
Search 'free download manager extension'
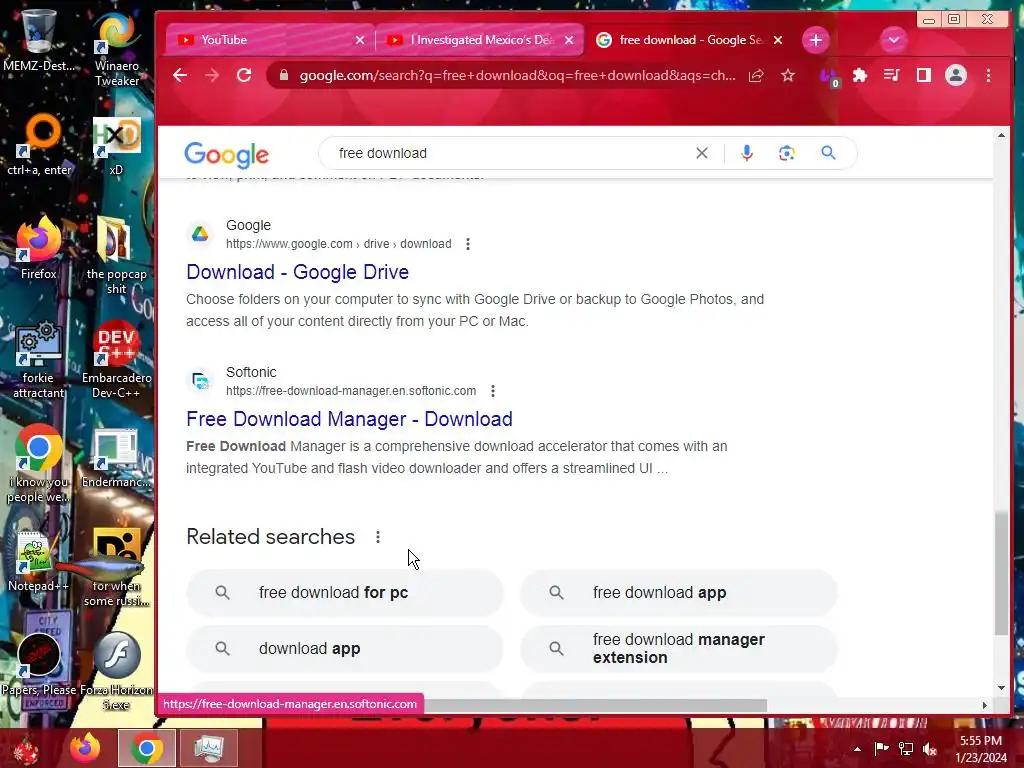679,649
